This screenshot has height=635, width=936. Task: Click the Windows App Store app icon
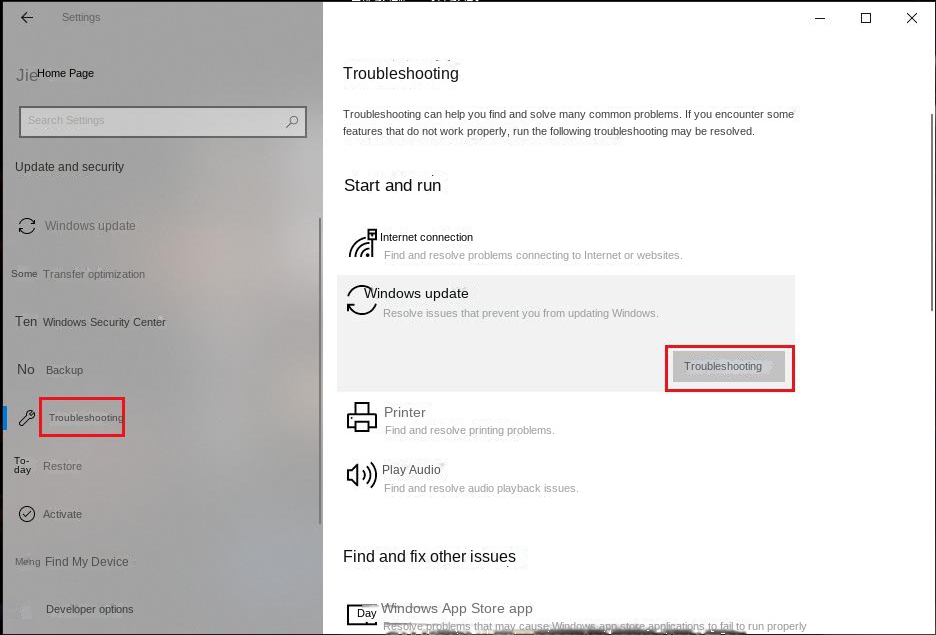pyautogui.click(x=362, y=614)
